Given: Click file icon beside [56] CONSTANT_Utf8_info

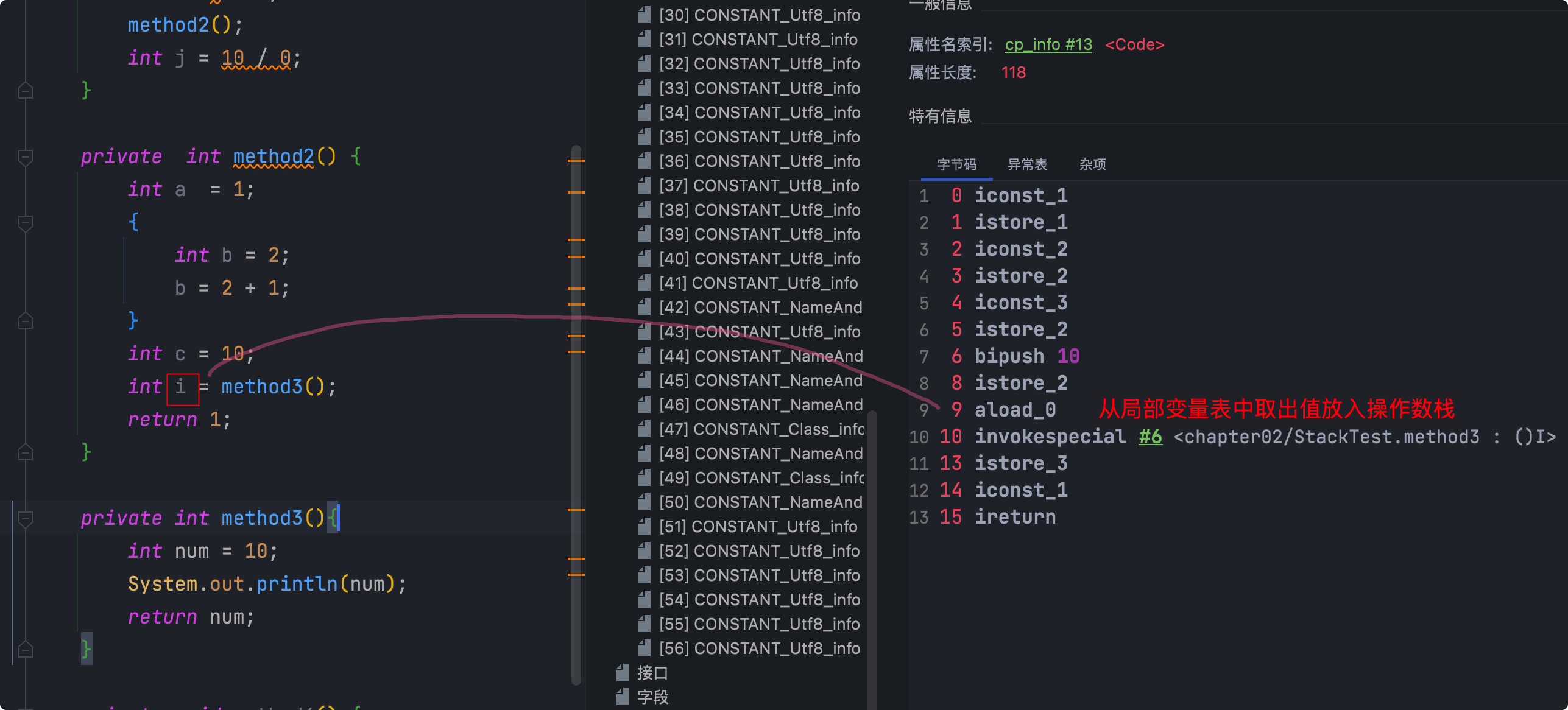Looking at the screenshot, I should (644, 648).
